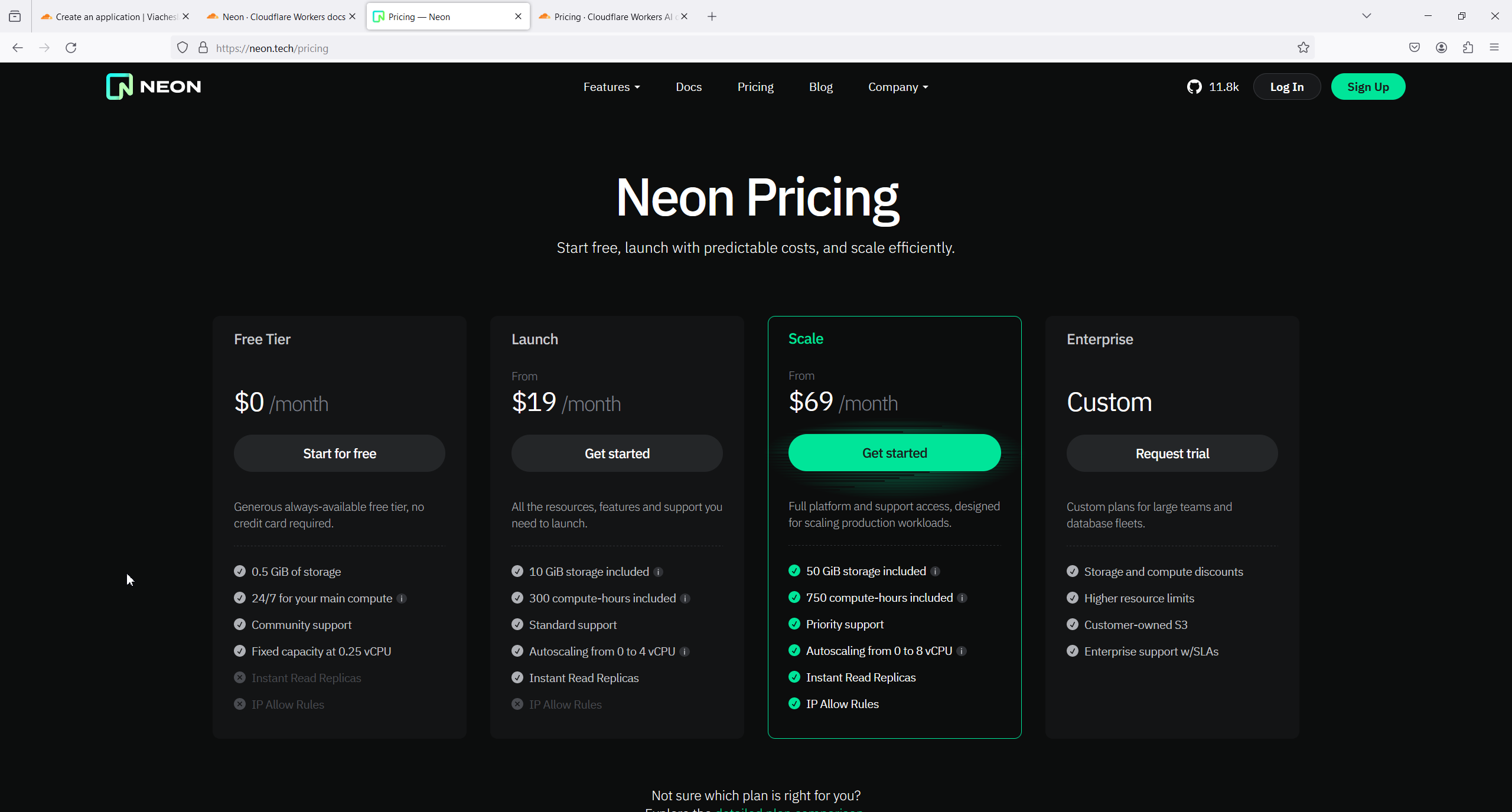Open the Docs navigation item
The width and height of the screenshot is (1512, 812).
689,87
